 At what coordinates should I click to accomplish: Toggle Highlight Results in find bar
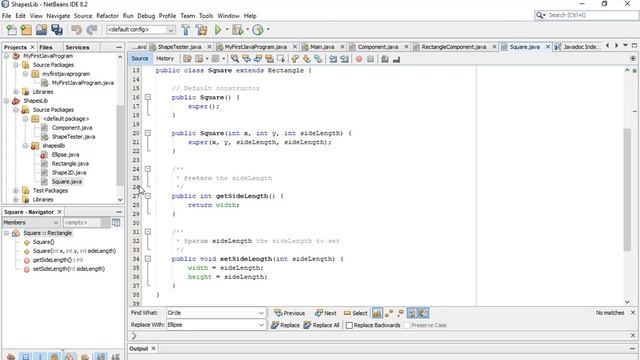tap(412, 313)
